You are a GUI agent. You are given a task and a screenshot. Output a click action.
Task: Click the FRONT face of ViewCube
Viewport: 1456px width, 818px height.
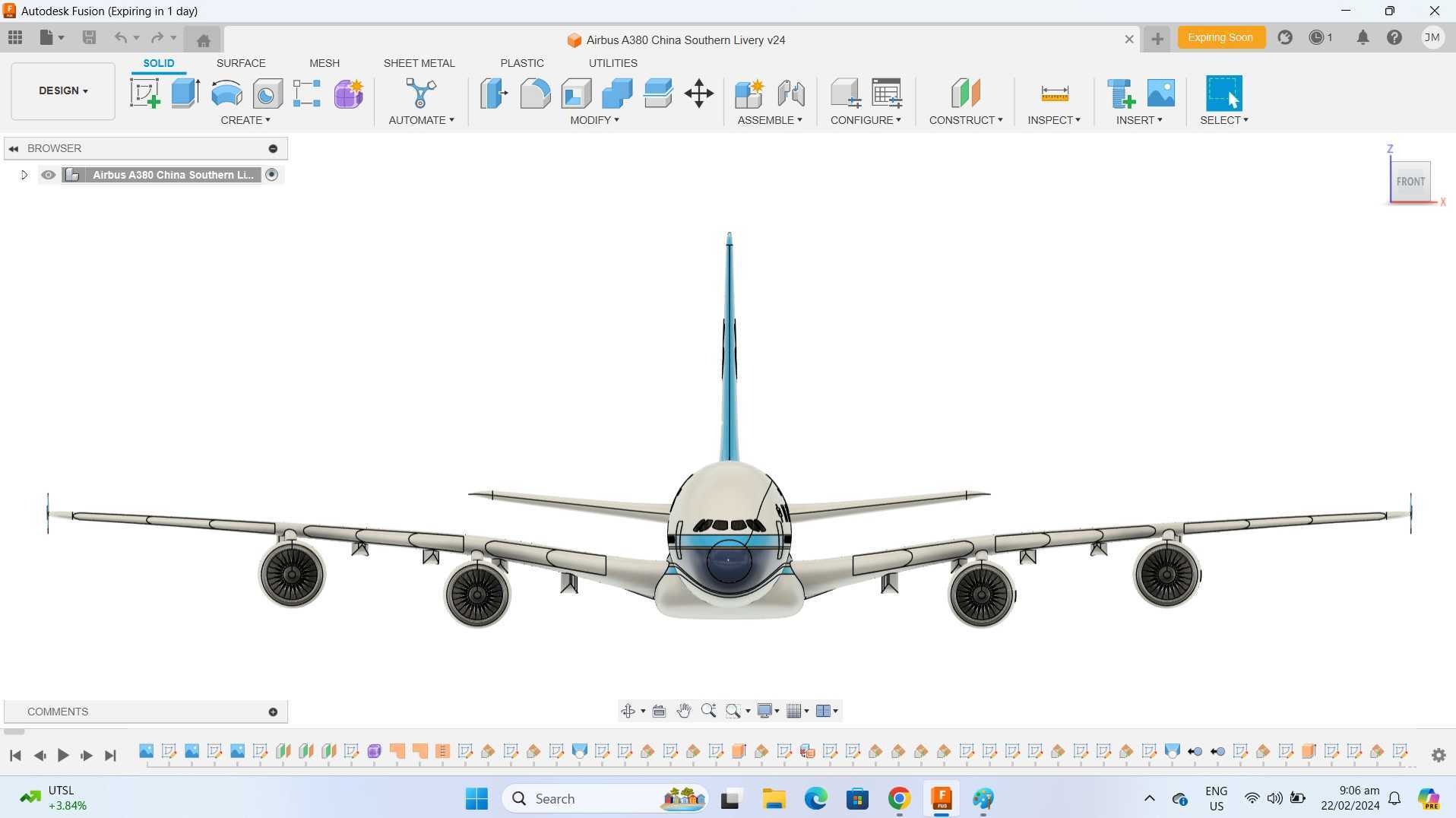click(1410, 182)
